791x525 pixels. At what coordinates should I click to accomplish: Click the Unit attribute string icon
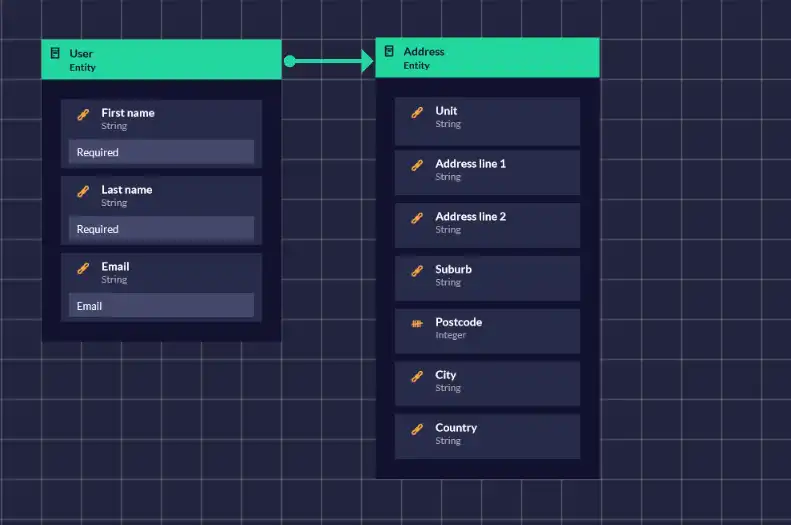point(417,112)
